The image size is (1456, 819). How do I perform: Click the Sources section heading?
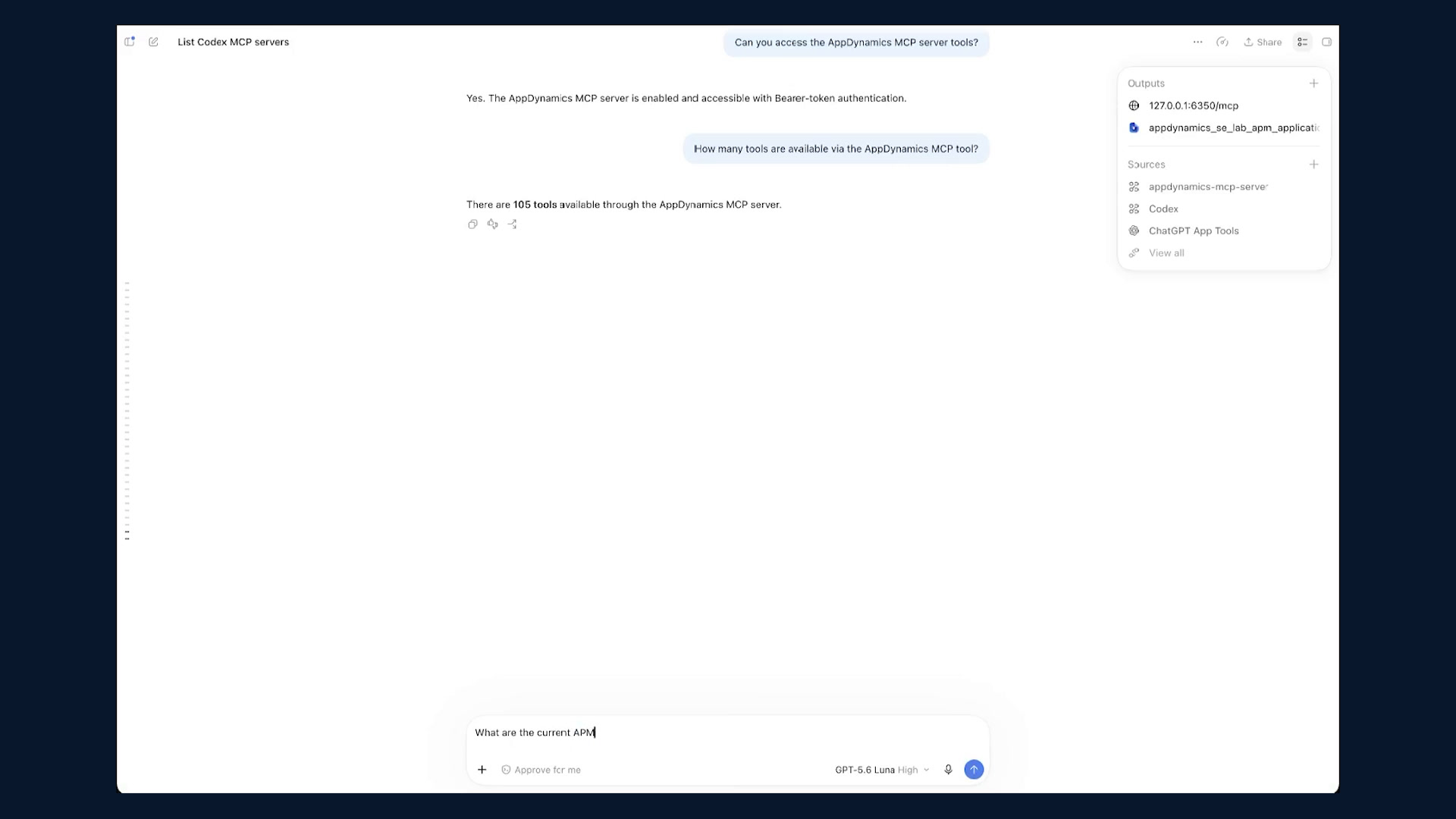[1146, 165]
